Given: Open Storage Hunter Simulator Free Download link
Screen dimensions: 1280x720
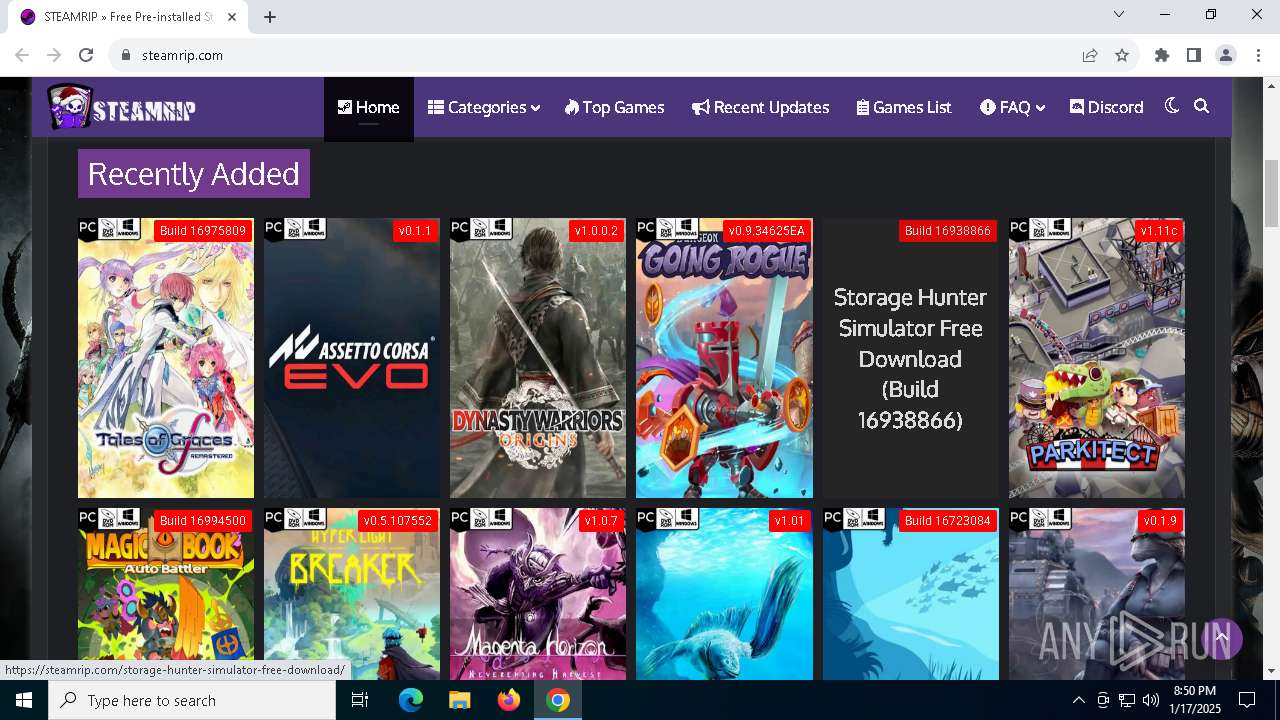Looking at the screenshot, I should click(x=910, y=358).
